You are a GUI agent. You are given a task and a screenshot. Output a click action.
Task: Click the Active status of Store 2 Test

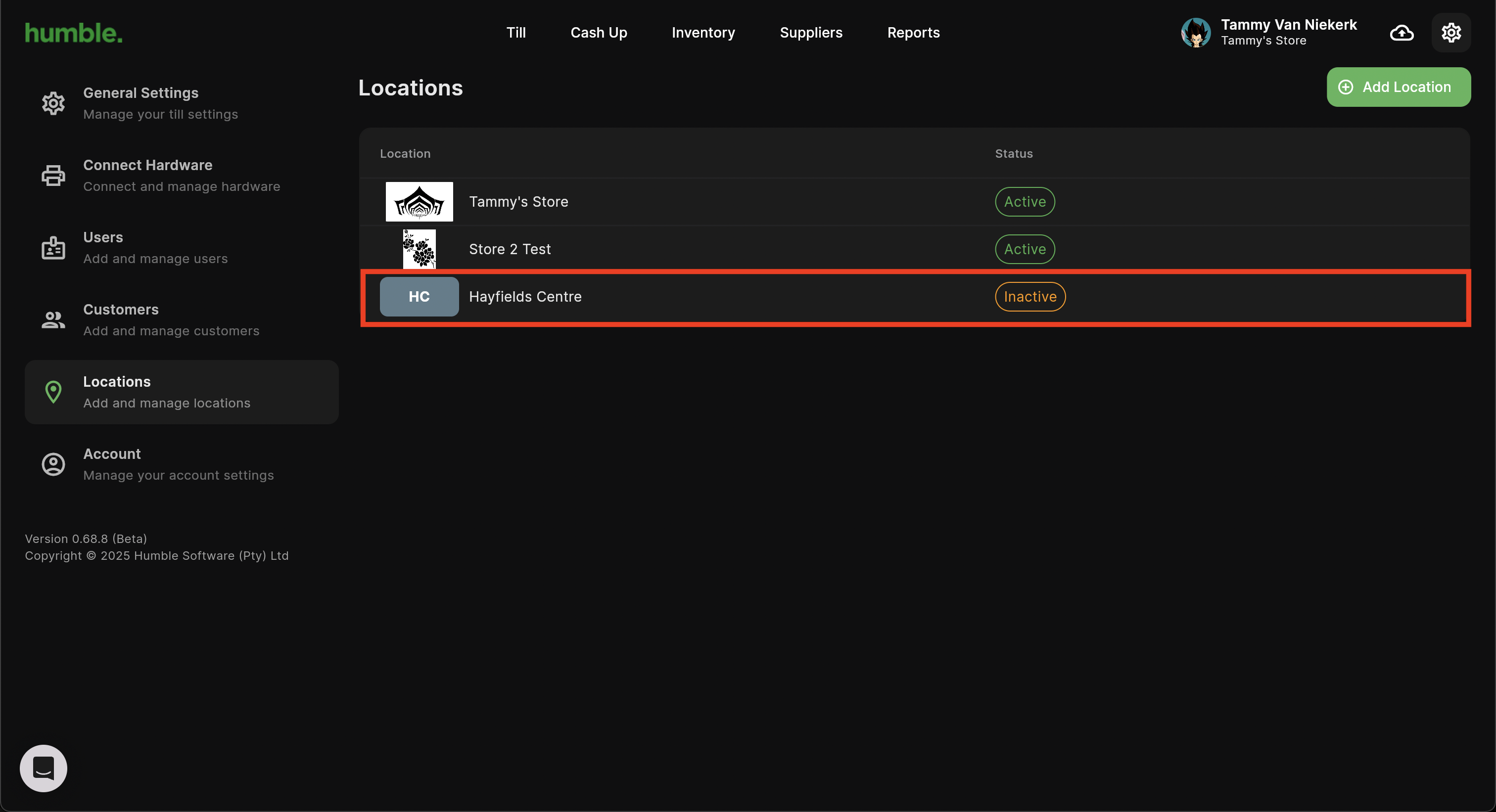(1025, 249)
